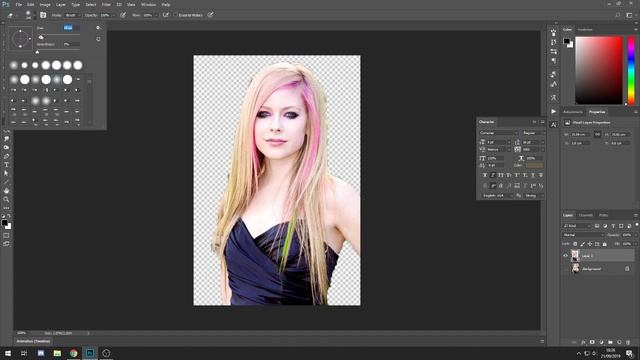Change screen mode icon at the toolbar bottom
640x360 pixels.
pos(6,243)
